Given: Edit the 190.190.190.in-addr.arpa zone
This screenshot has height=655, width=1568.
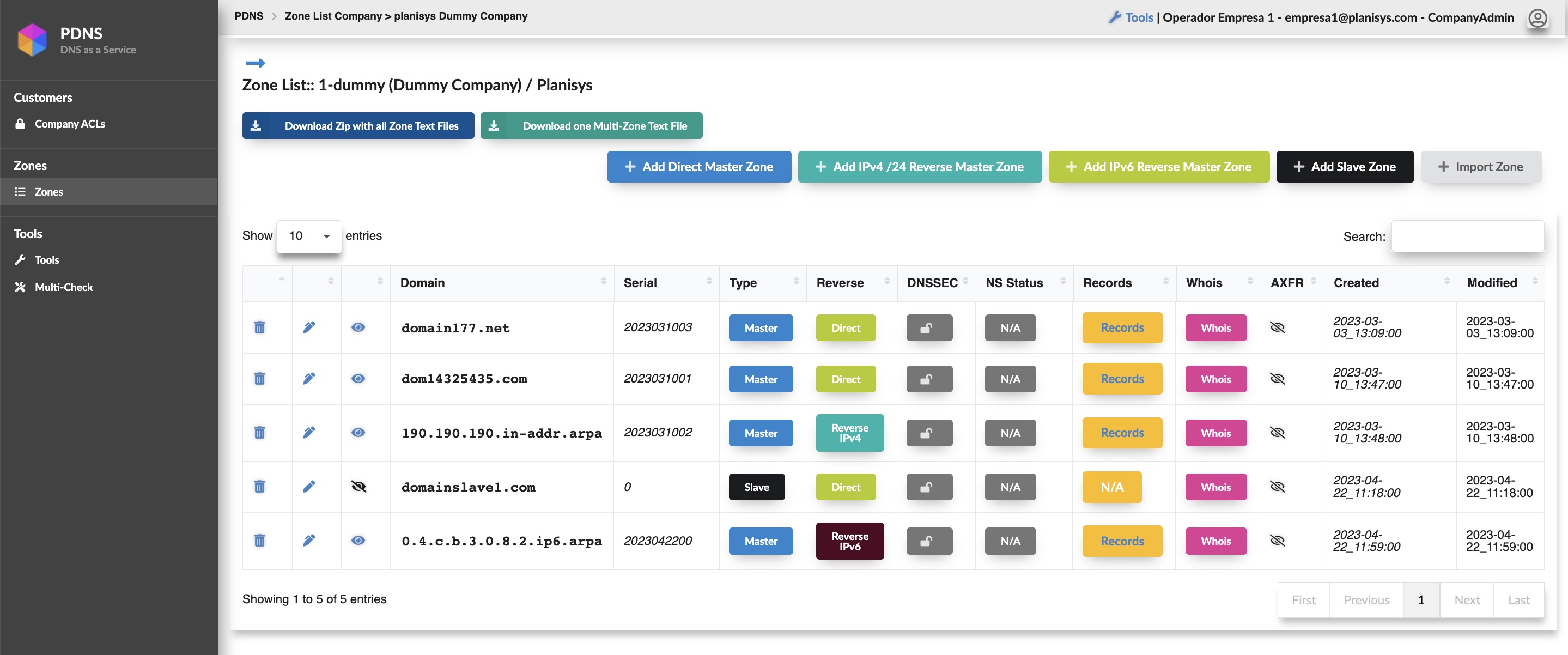Looking at the screenshot, I should click(x=309, y=433).
